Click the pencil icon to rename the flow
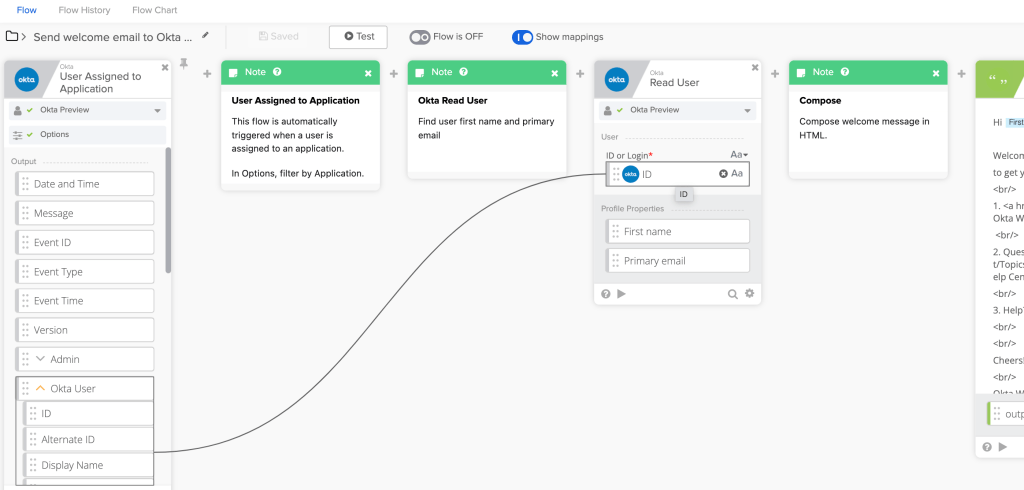Screen dimensions: 1024x490 (206, 35)
